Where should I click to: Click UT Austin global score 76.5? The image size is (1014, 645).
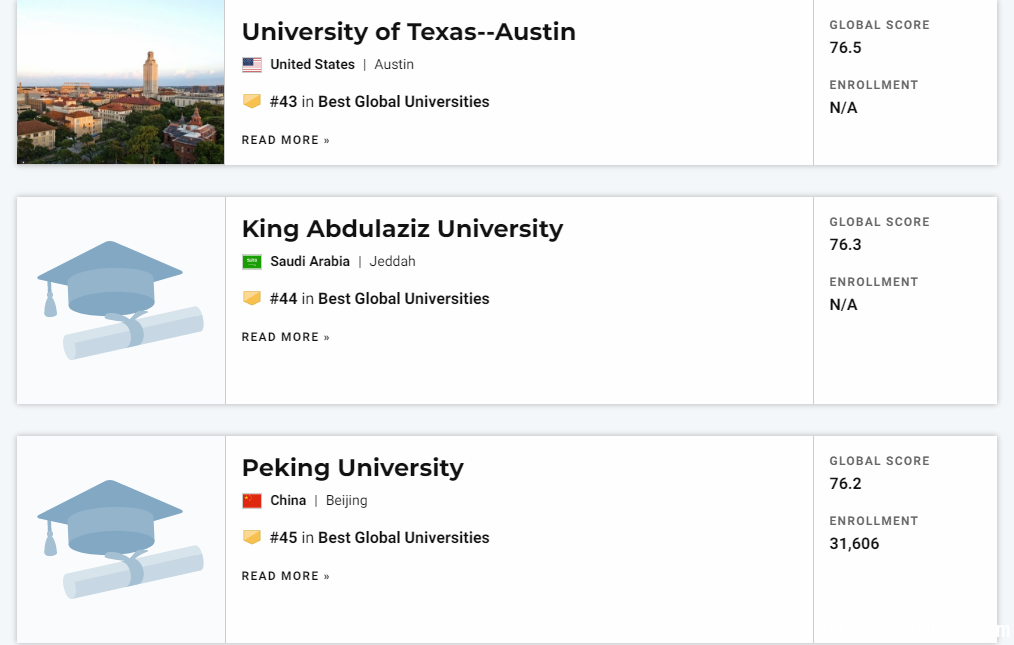pos(845,48)
